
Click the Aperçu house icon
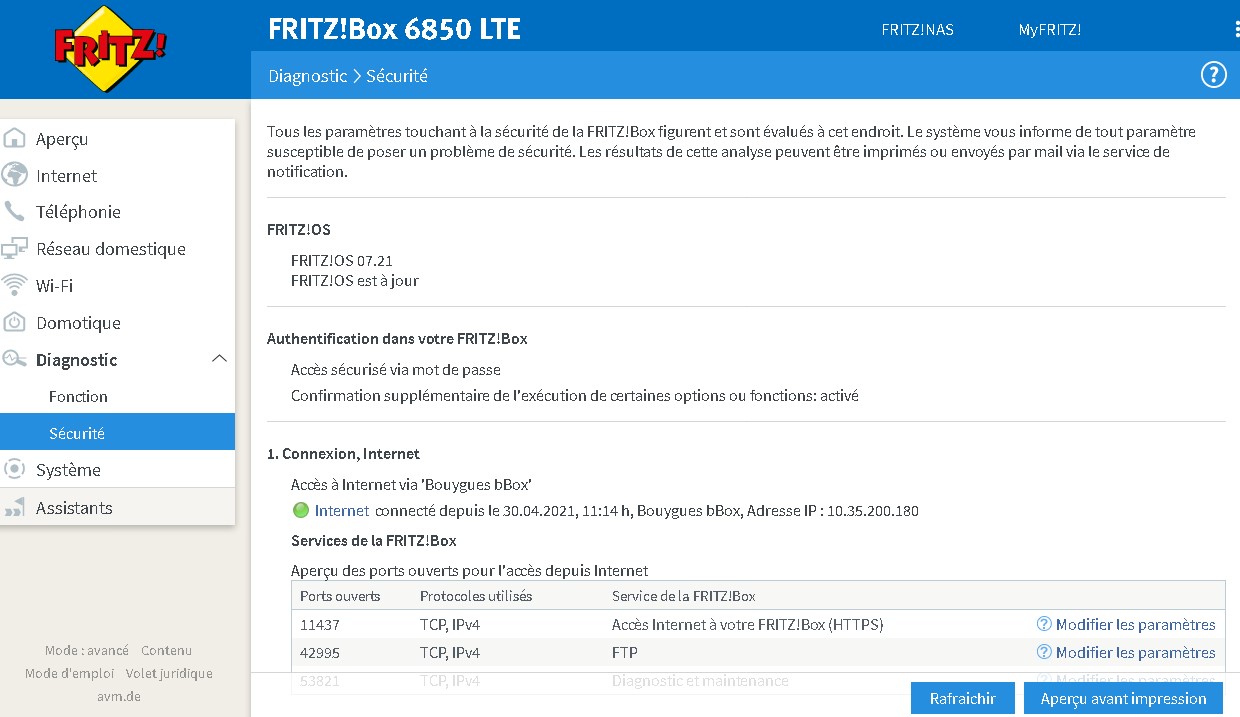pos(15,139)
